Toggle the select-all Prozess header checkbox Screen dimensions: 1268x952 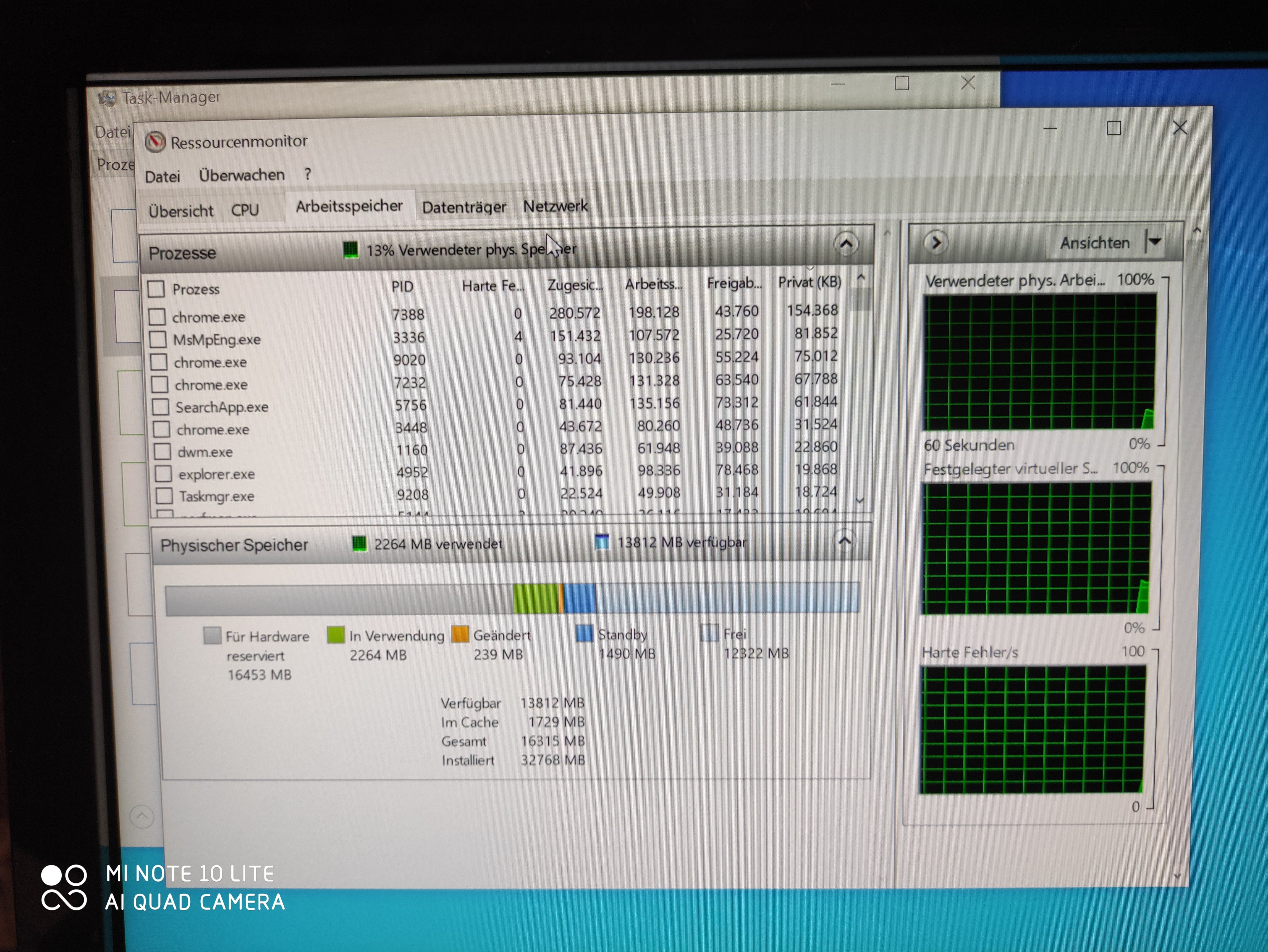156,289
